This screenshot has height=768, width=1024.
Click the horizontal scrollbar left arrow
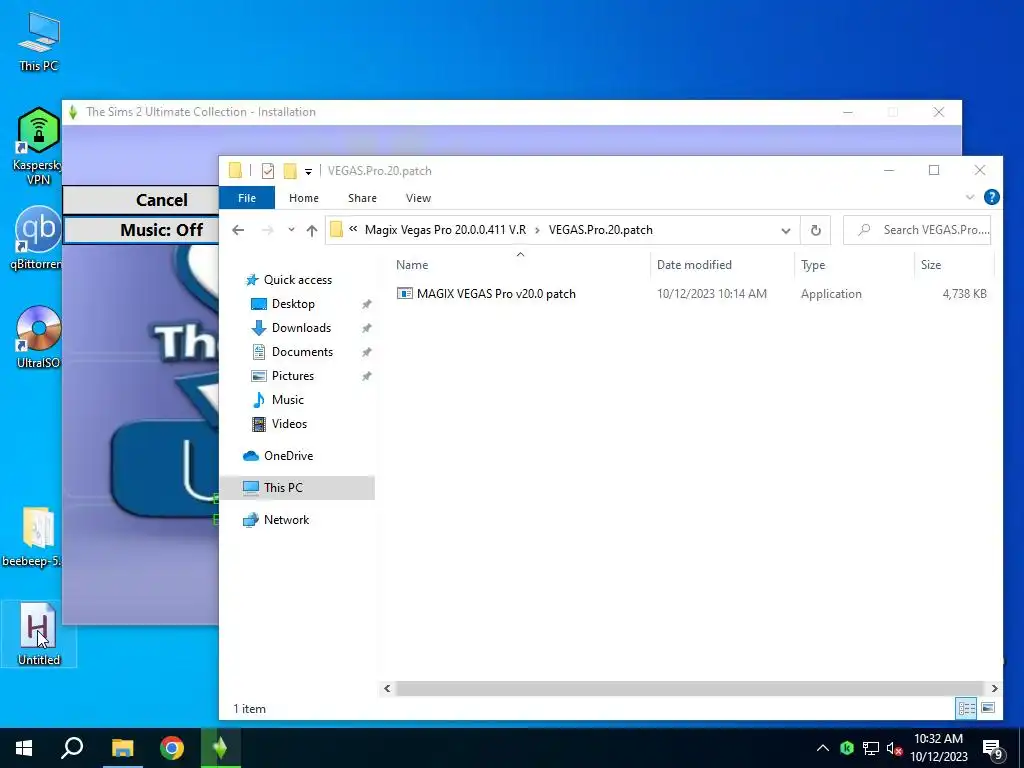coord(387,688)
